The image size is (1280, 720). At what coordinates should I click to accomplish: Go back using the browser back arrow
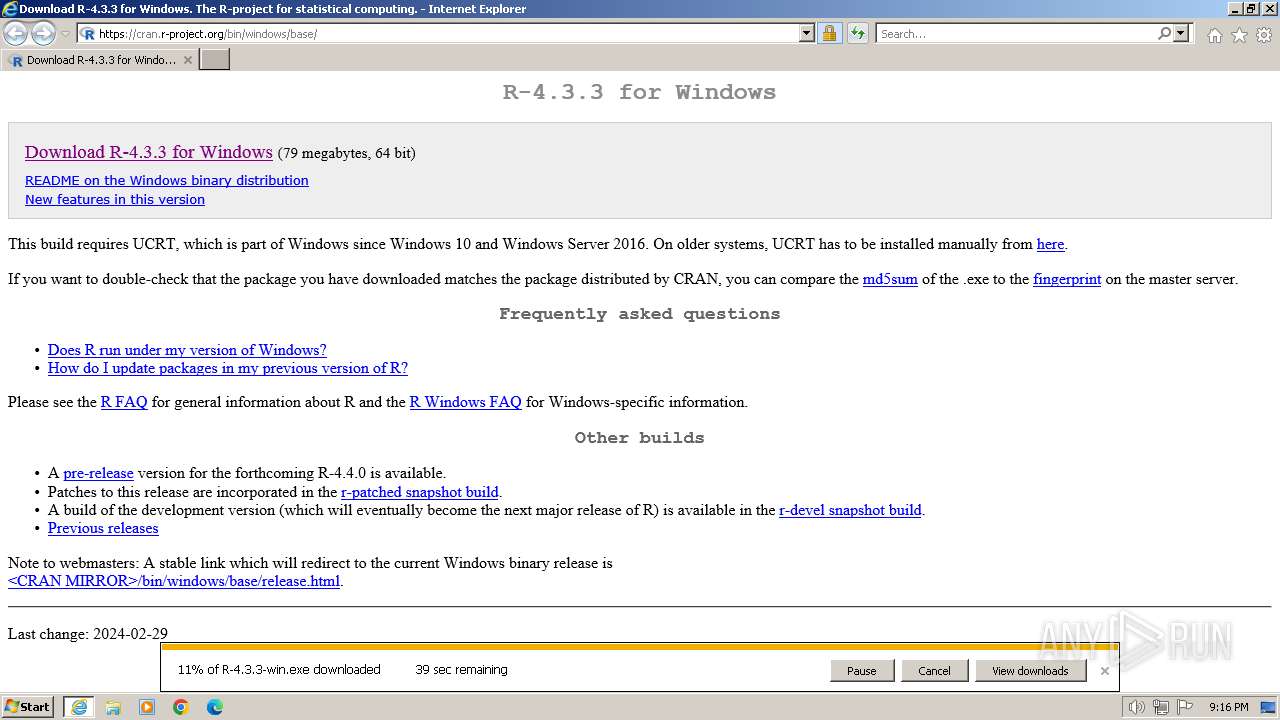tap(15, 33)
